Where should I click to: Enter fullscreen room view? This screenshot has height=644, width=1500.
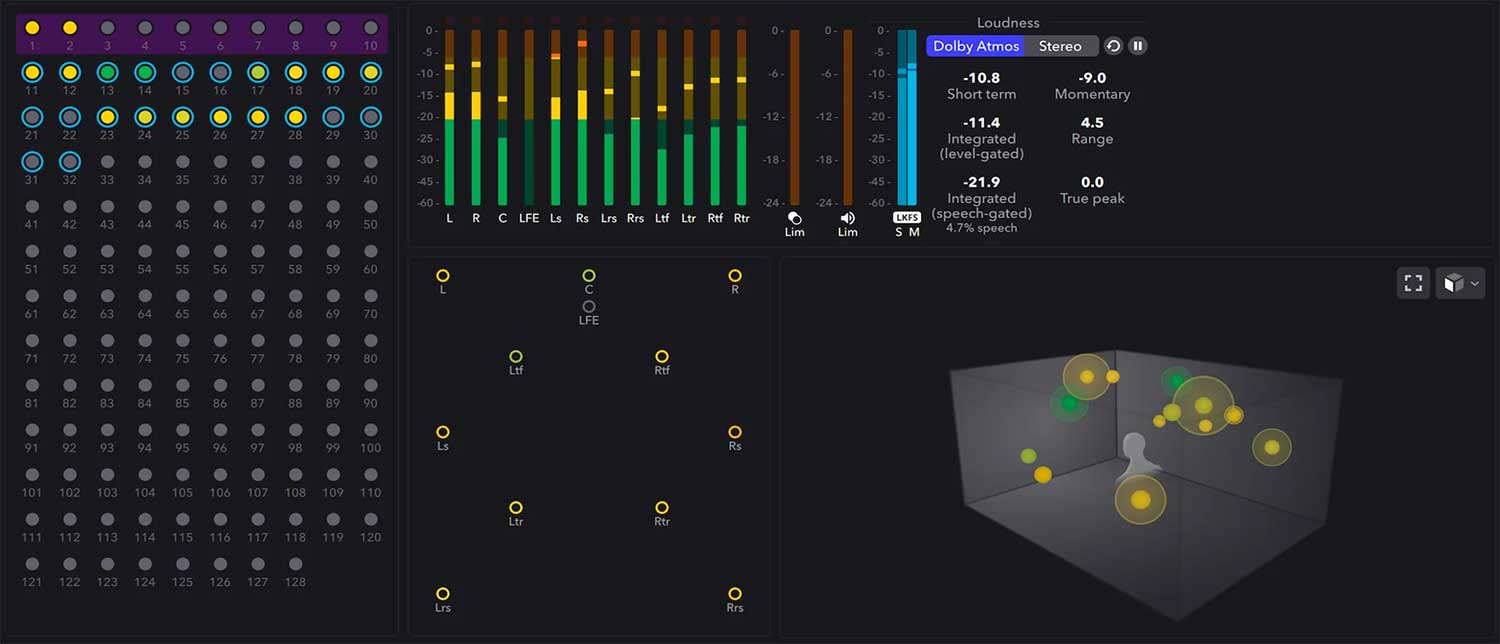point(1413,283)
